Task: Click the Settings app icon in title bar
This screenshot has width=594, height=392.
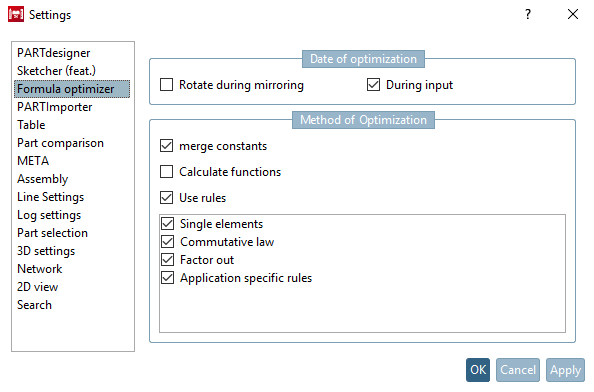Action: point(16,14)
